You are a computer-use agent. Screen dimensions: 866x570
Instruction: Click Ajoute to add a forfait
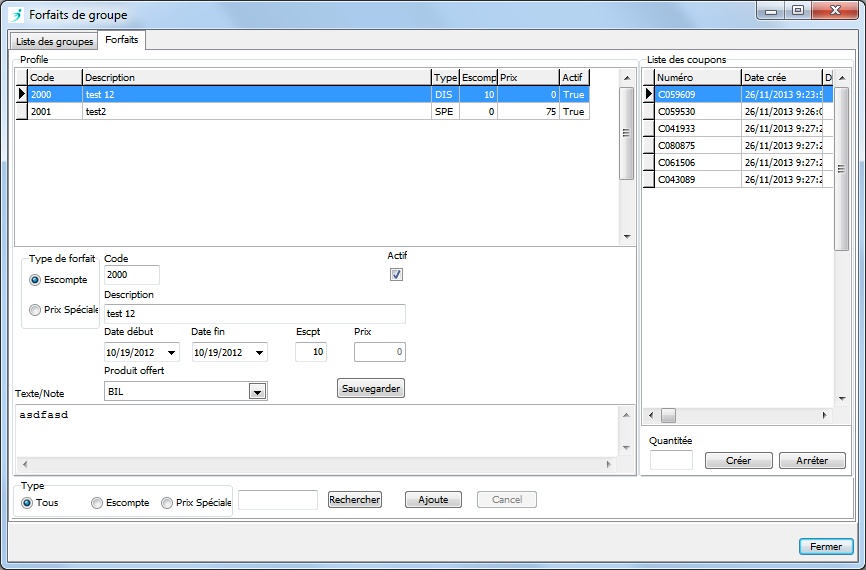[x=433, y=500]
